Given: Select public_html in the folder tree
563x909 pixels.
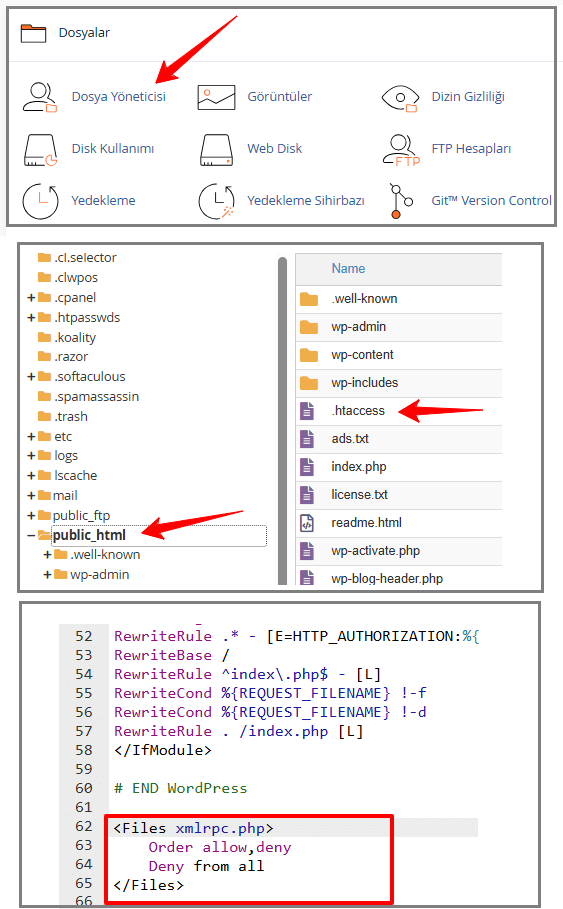Looking at the screenshot, I should (89, 535).
